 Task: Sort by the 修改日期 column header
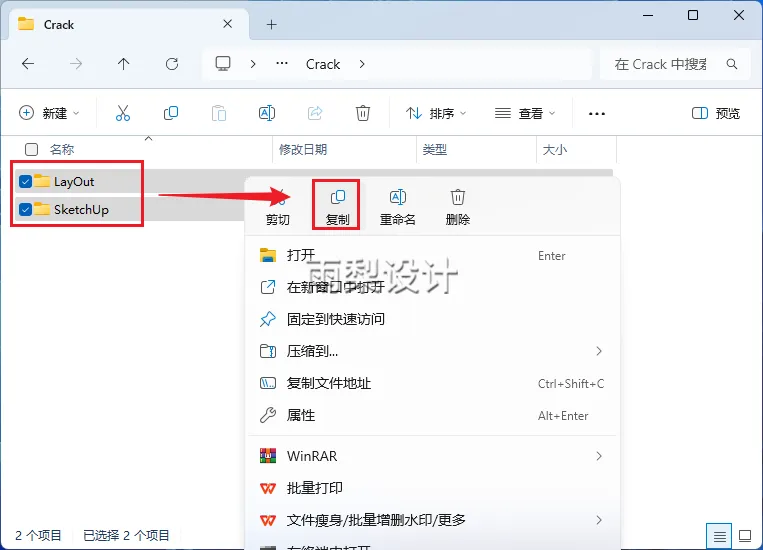click(x=303, y=149)
